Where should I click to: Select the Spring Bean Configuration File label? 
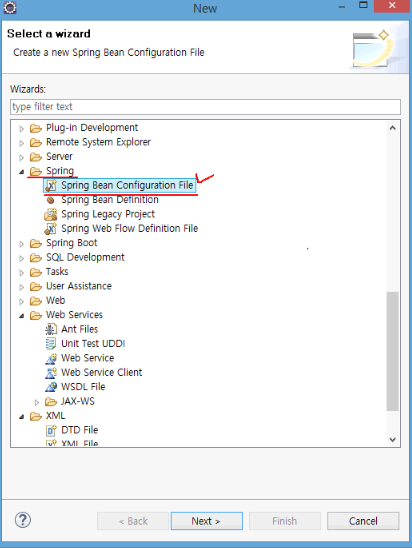(127, 185)
